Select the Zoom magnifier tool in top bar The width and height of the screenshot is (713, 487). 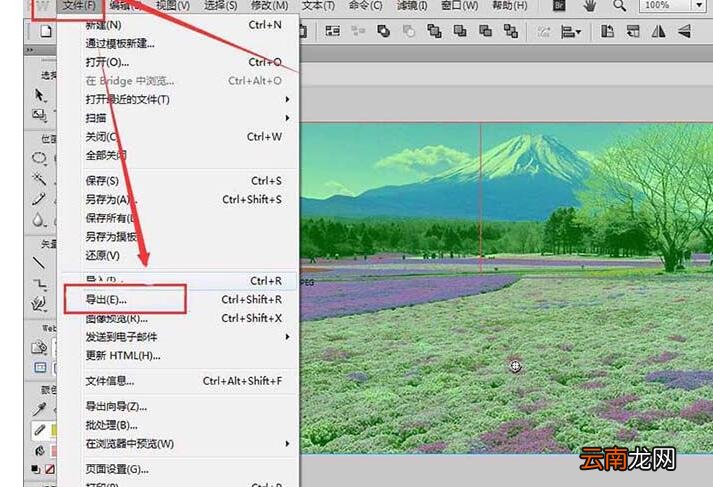619,5
